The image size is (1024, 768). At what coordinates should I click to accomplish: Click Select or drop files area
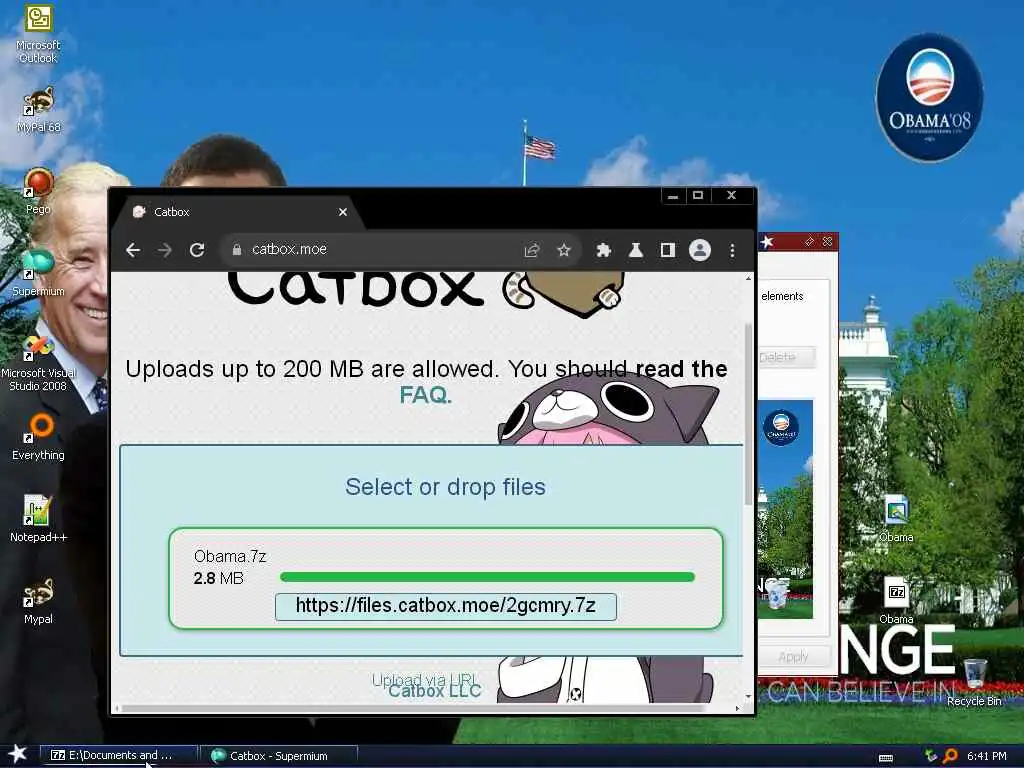point(445,487)
